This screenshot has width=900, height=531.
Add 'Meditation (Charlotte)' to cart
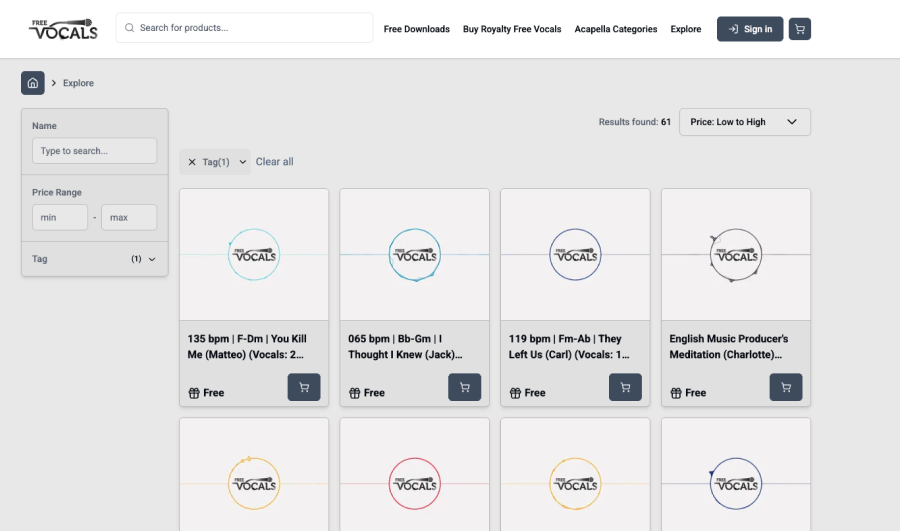[x=786, y=387]
